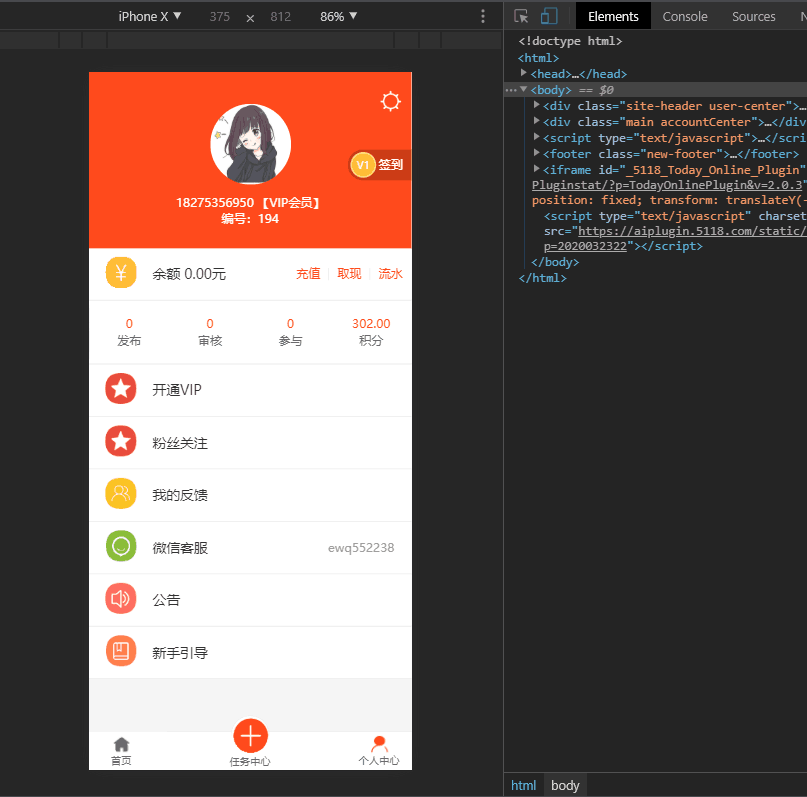Click the people icon next to 我的反馈
The image size is (807, 797).
[x=121, y=493]
